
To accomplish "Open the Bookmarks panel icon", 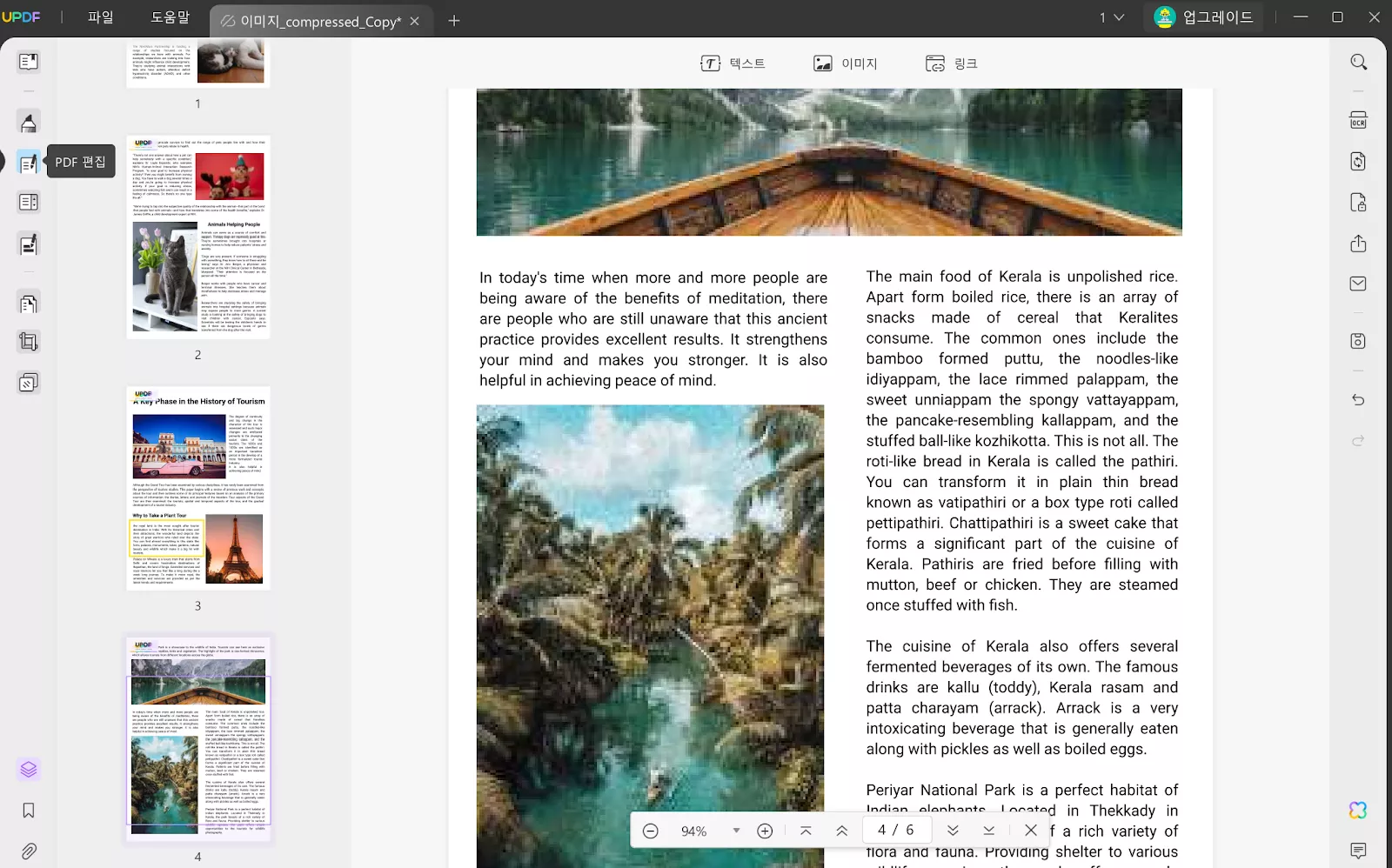I will coord(28,811).
